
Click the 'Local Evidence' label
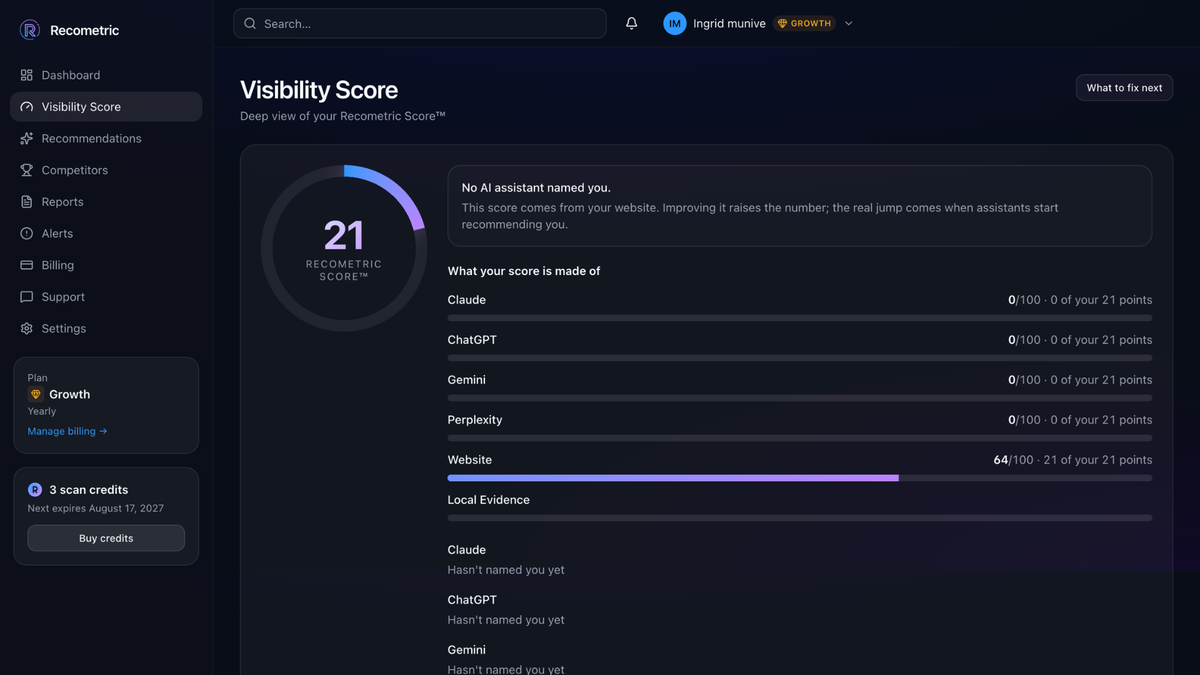click(x=489, y=500)
